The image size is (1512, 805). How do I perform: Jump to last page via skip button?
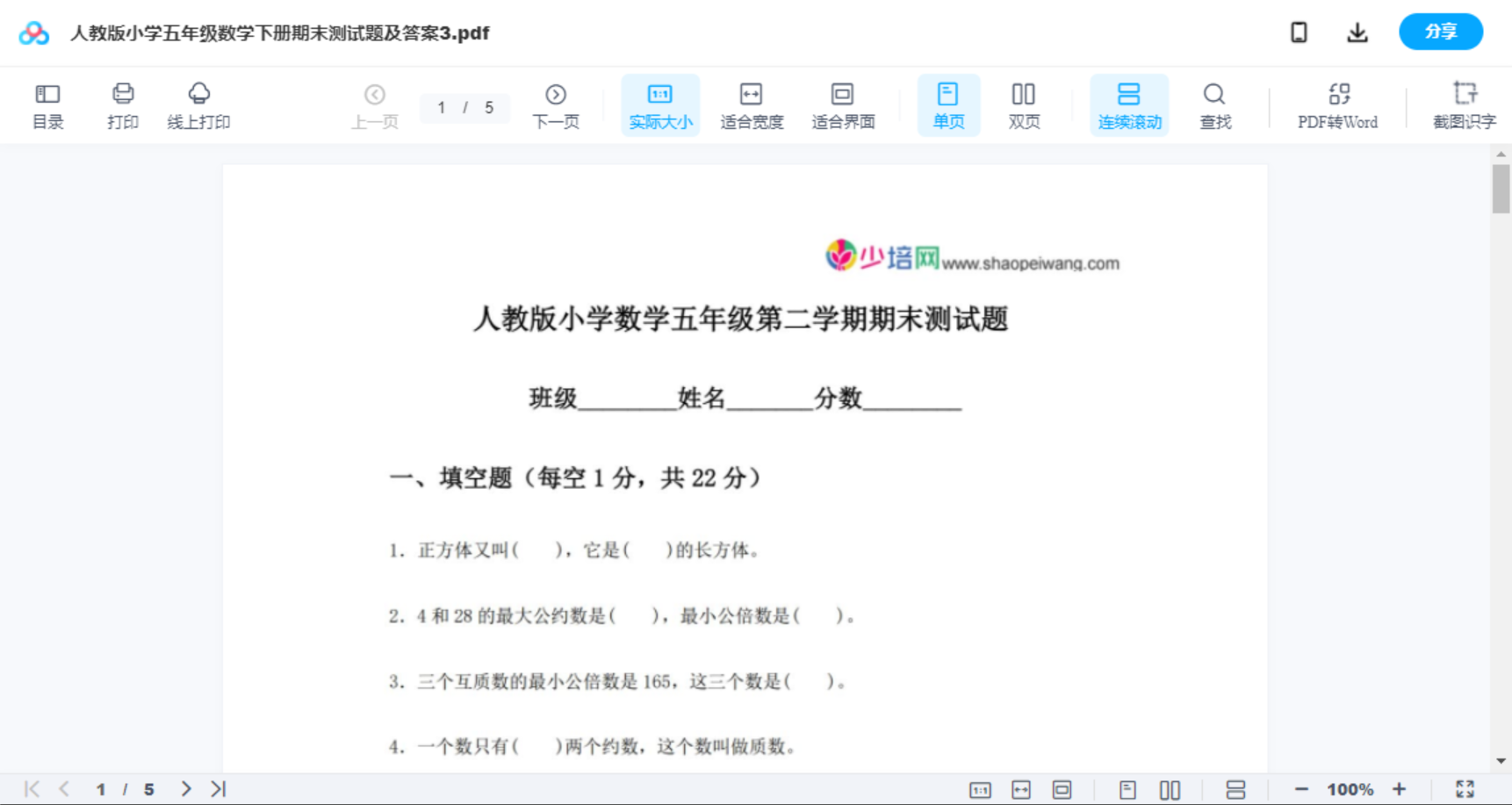coord(216,787)
